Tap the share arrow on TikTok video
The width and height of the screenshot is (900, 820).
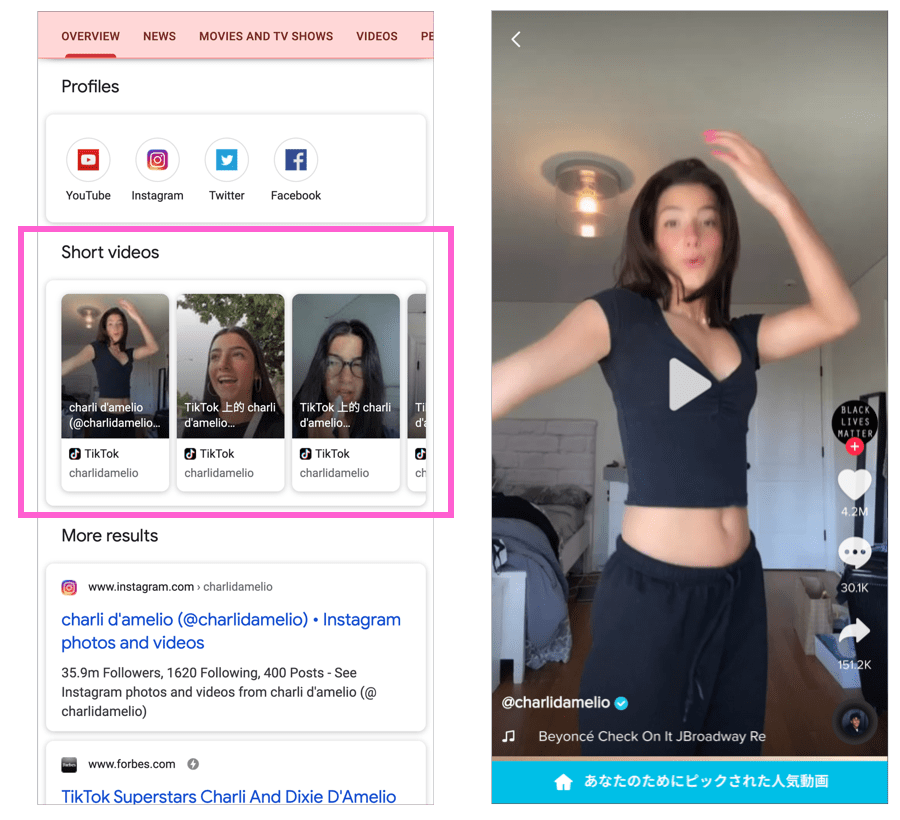point(855,631)
